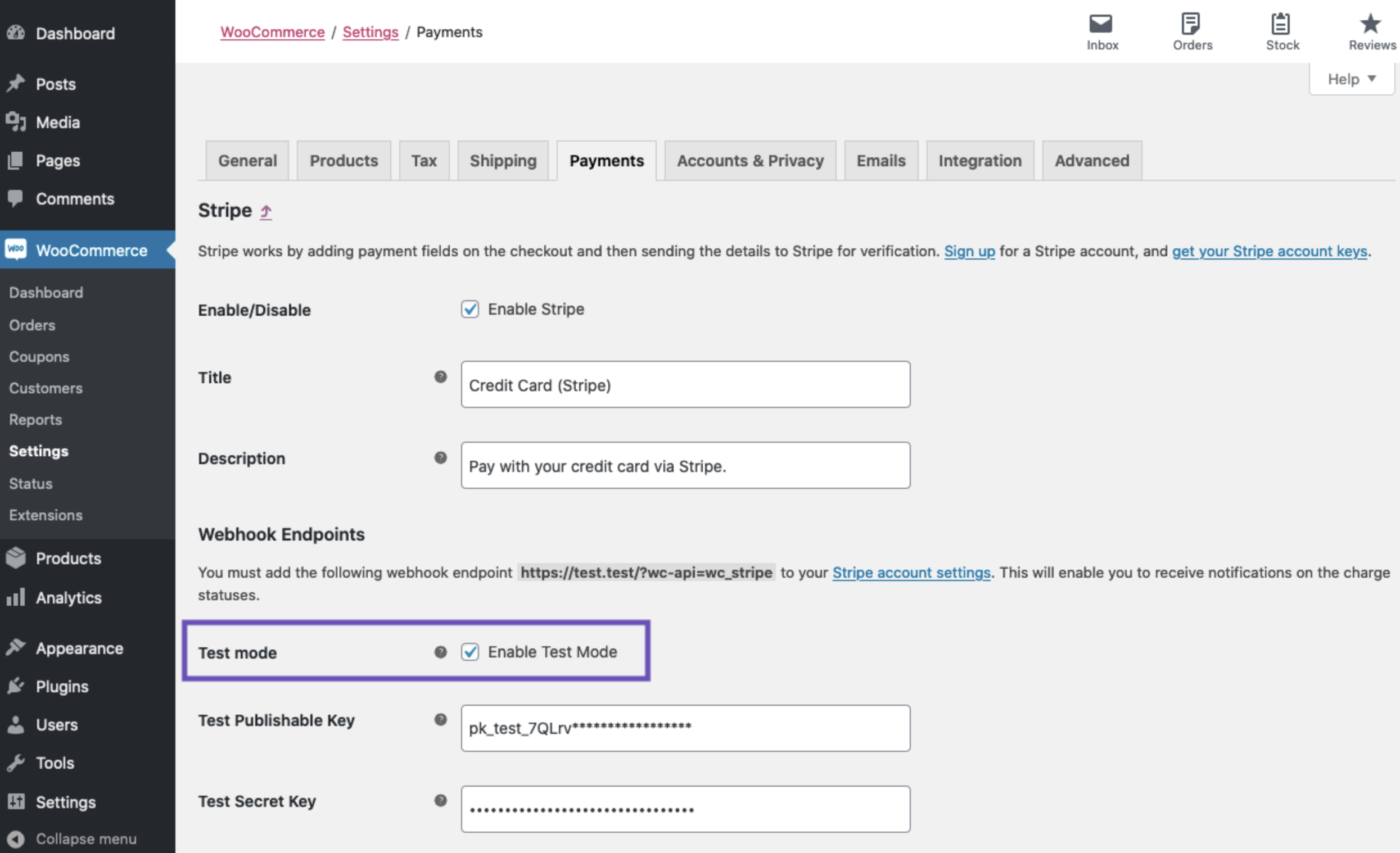Image resolution: width=1400 pixels, height=853 pixels.
Task: Open Coupons in WooCommerce submenu
Action: click(x=39, y=357)
